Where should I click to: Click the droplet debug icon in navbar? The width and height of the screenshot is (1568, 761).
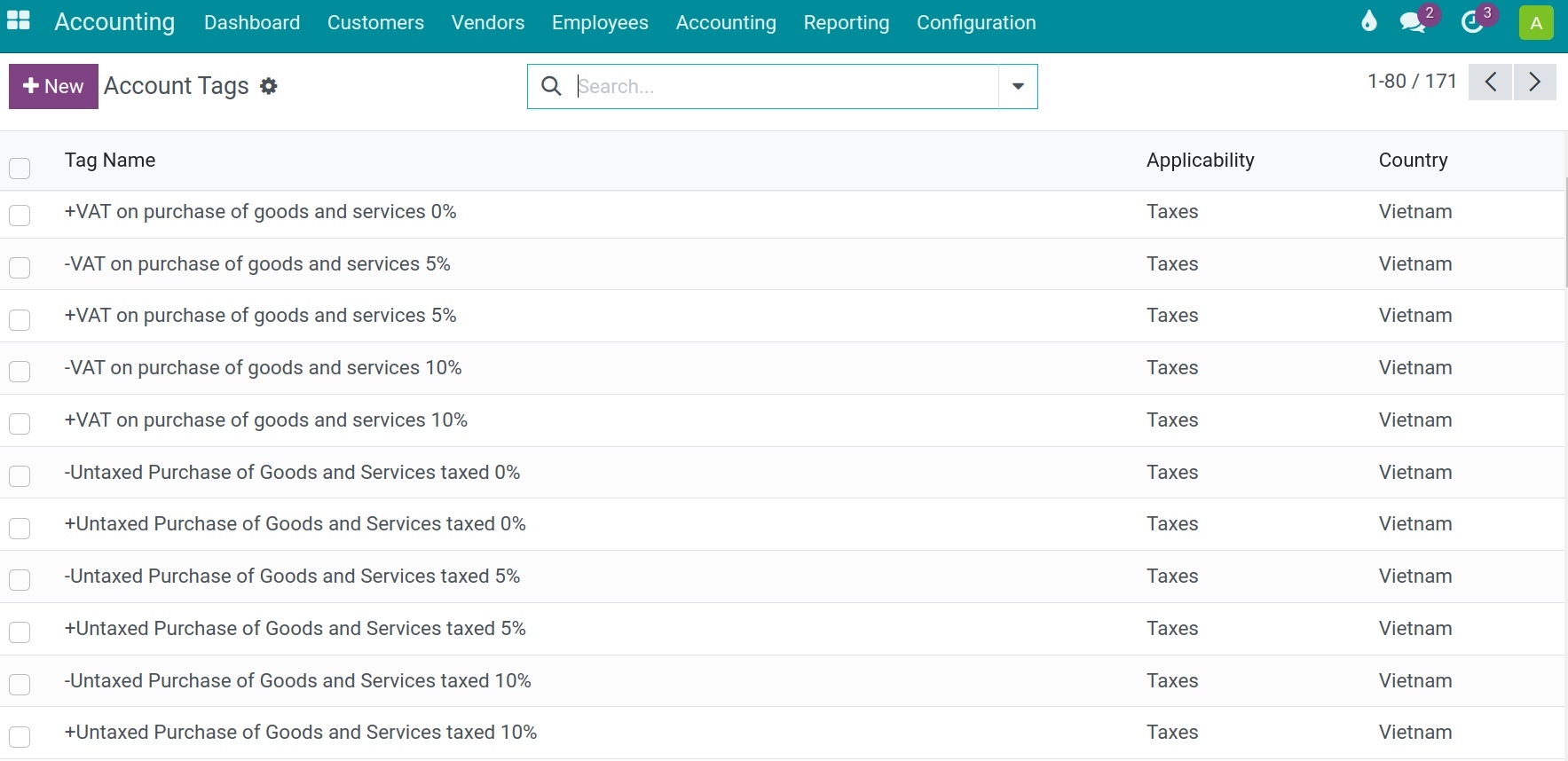[1369, 21]
